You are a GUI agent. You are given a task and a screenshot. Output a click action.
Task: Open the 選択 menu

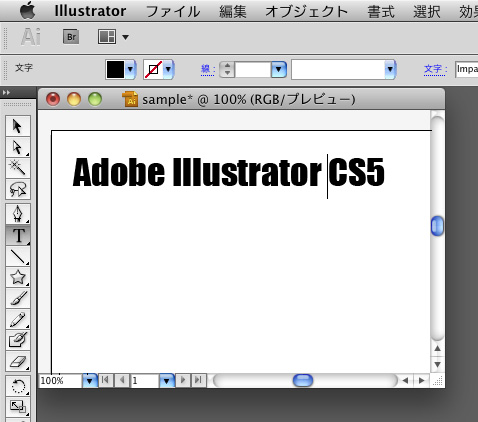coord(427,12)
